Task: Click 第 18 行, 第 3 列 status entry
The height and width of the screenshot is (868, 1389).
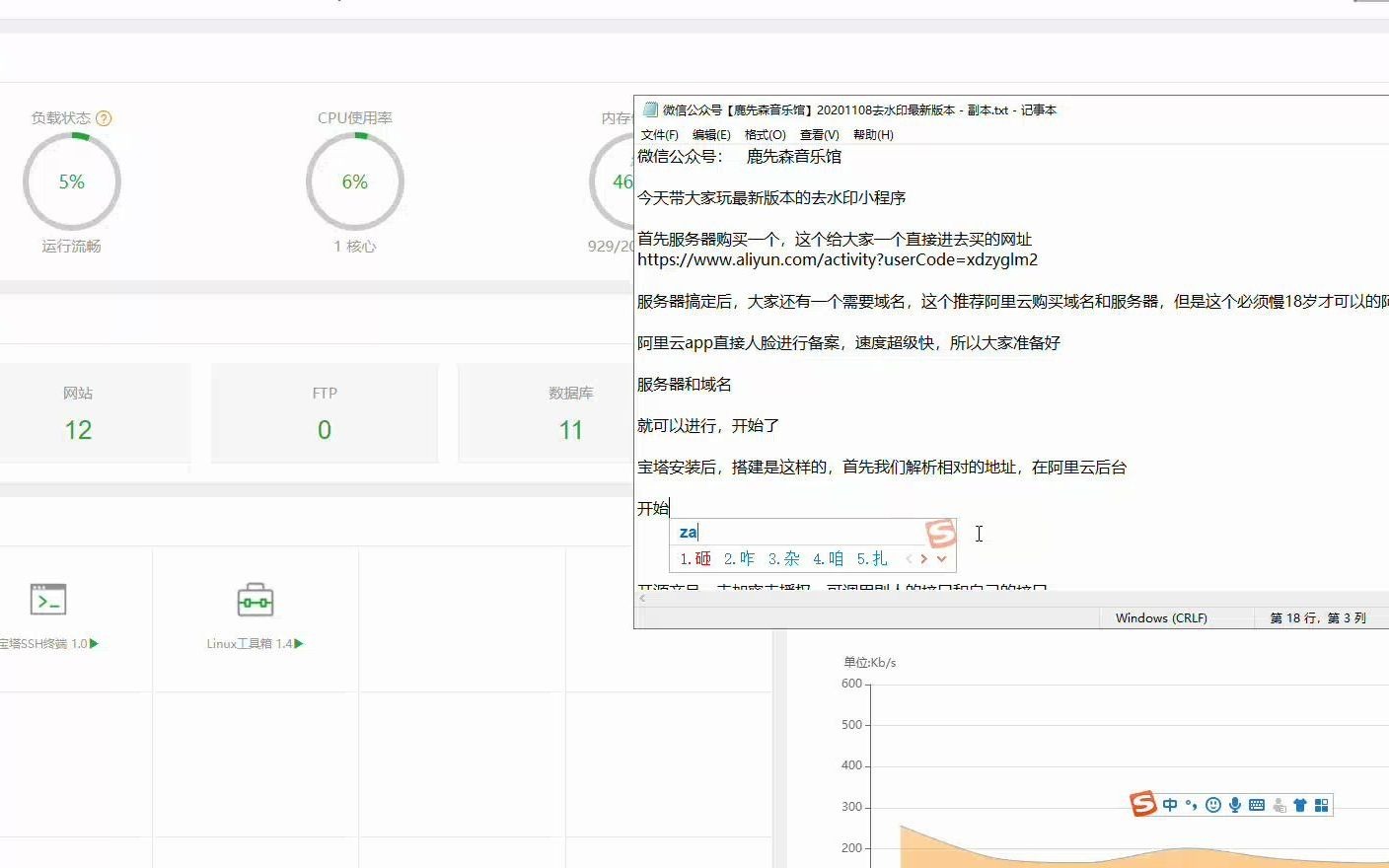Action: click(1318, 618)
